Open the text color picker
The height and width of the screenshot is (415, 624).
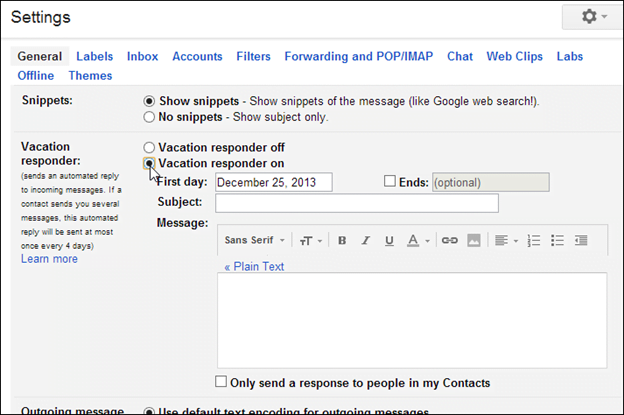pyautogui.click(x=418, y=240)
